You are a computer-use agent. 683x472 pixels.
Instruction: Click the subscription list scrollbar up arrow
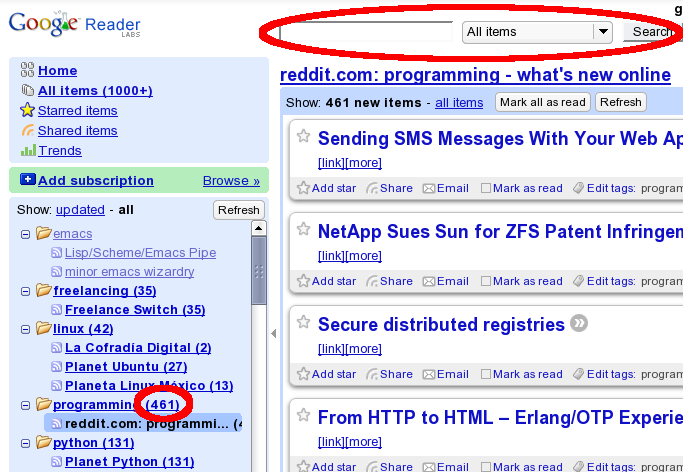point(259,228)
